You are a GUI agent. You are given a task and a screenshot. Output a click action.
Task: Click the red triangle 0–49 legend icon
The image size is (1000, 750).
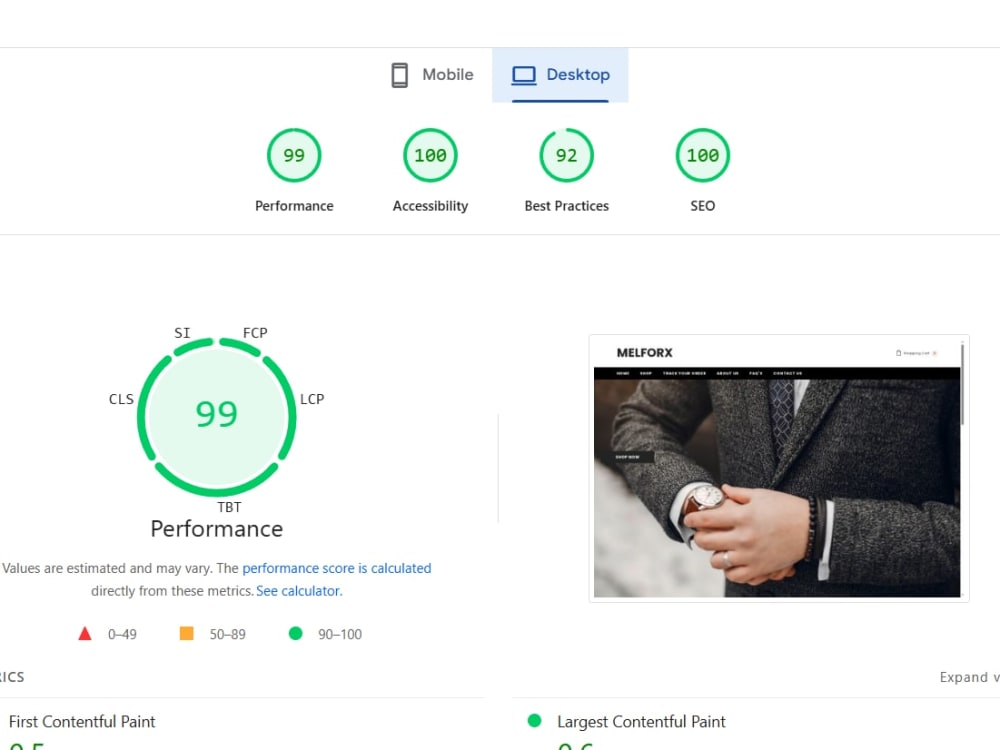click(x=85, y=634)
